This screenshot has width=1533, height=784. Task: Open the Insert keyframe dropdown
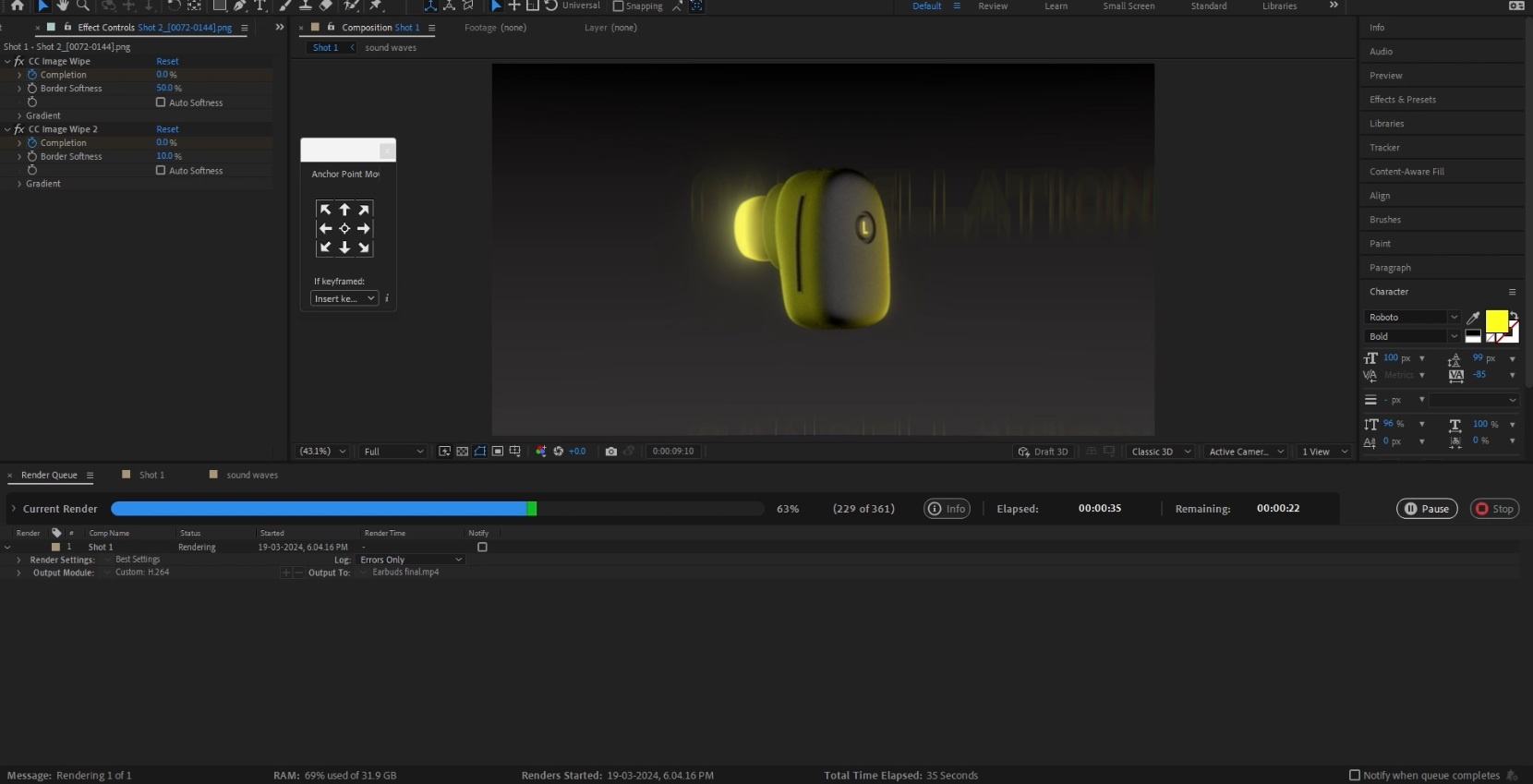344,298
